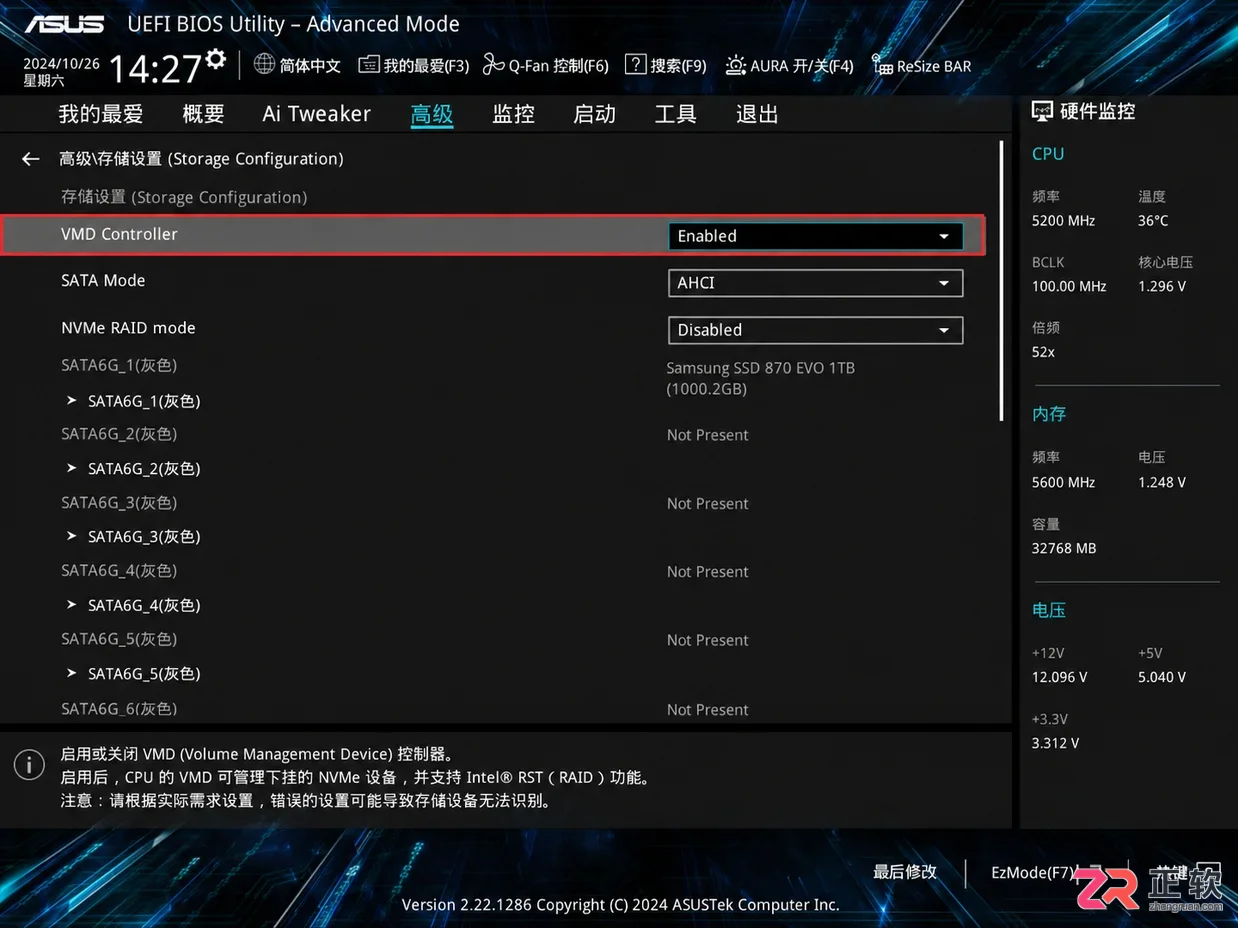Click 搜索(F9) search button
Image resolution: width=1238 pixels, height=928 pixels.
pos(678,66)
